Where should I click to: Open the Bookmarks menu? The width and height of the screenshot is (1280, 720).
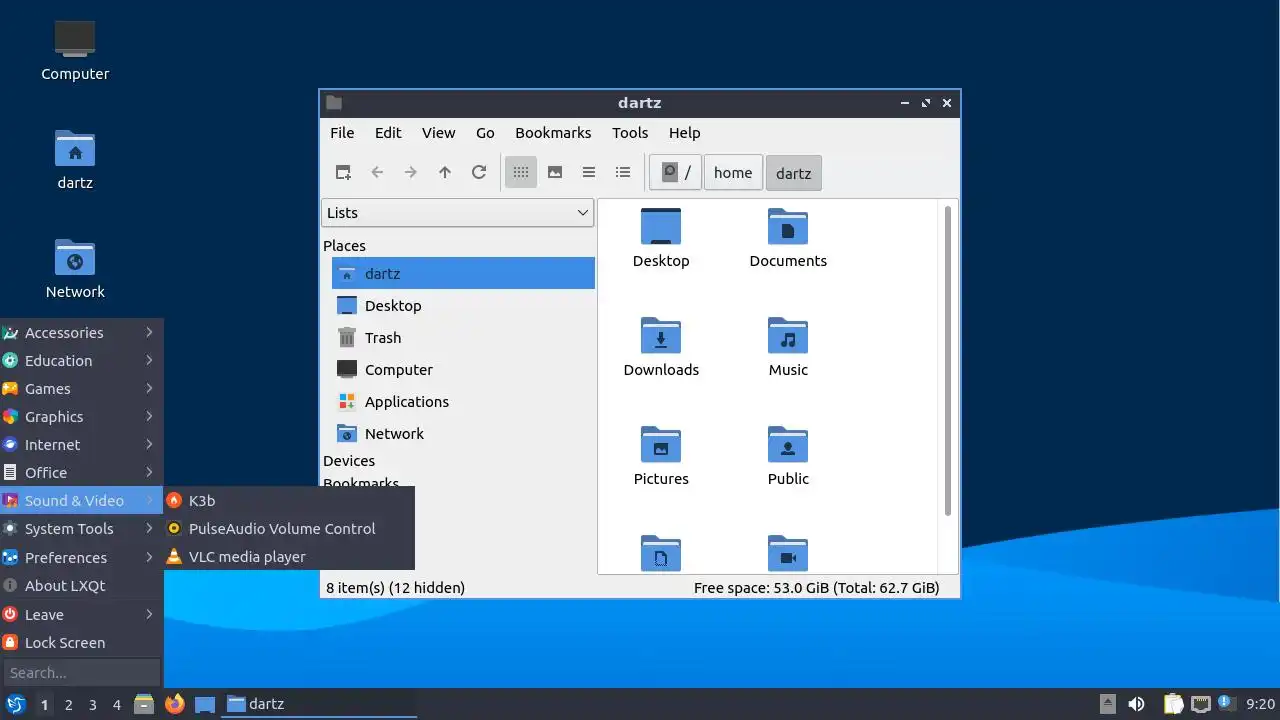(553, 132)
